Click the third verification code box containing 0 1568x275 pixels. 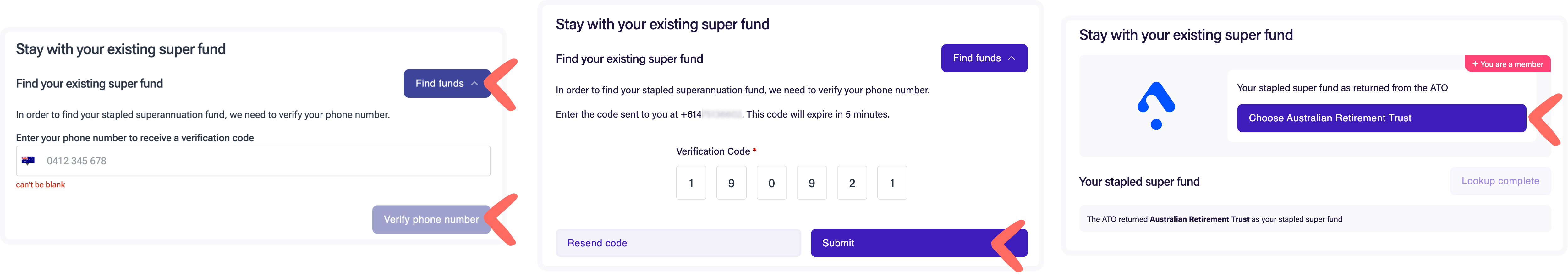pyautogui.click(x=771, y=183)
